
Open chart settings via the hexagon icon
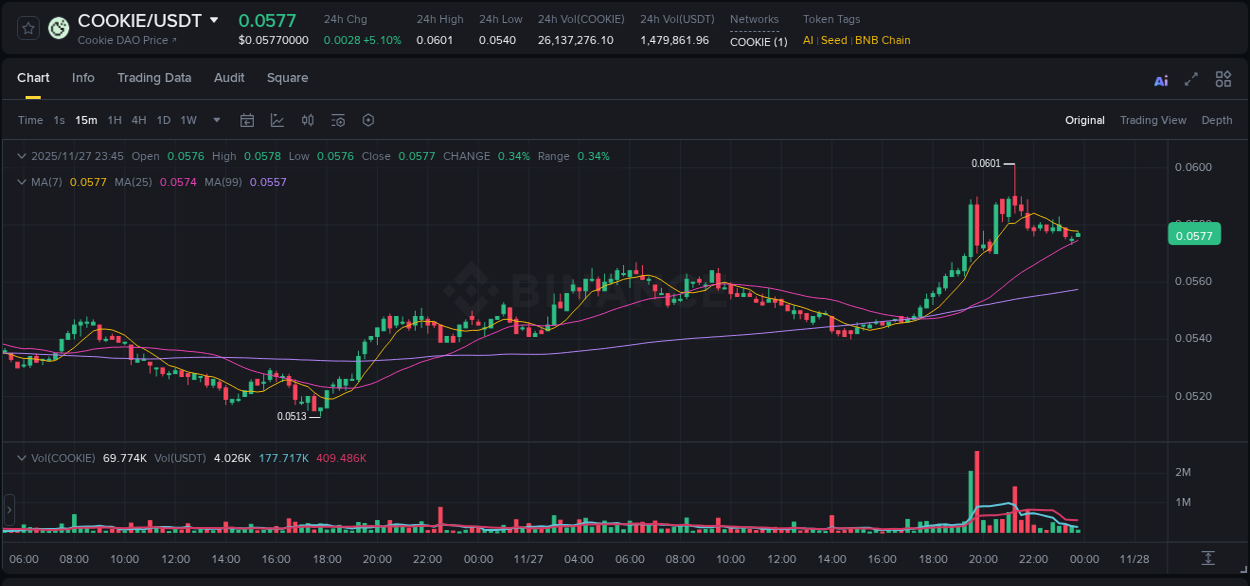(368, 120)
